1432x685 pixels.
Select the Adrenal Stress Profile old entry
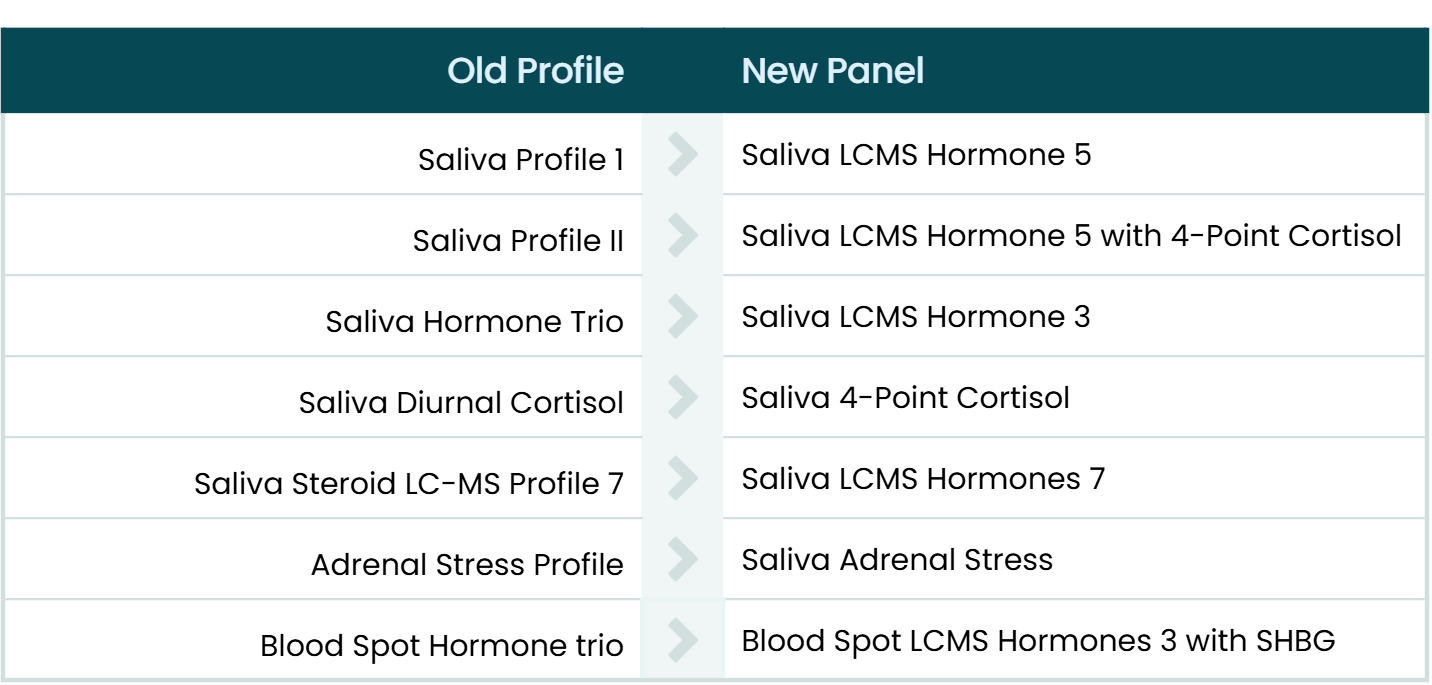coord(467,565)
